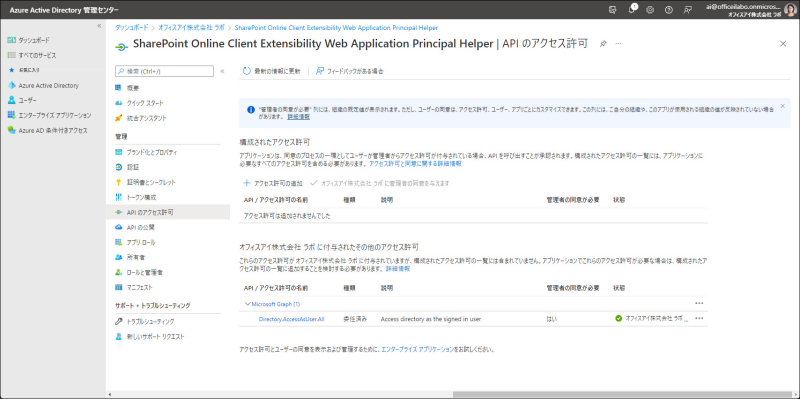The height and width of the screenshot is (399, 800).
Task: Select 統合アシスタント in the resource menu
Action: pyautogui.click(x=146, y=118)
